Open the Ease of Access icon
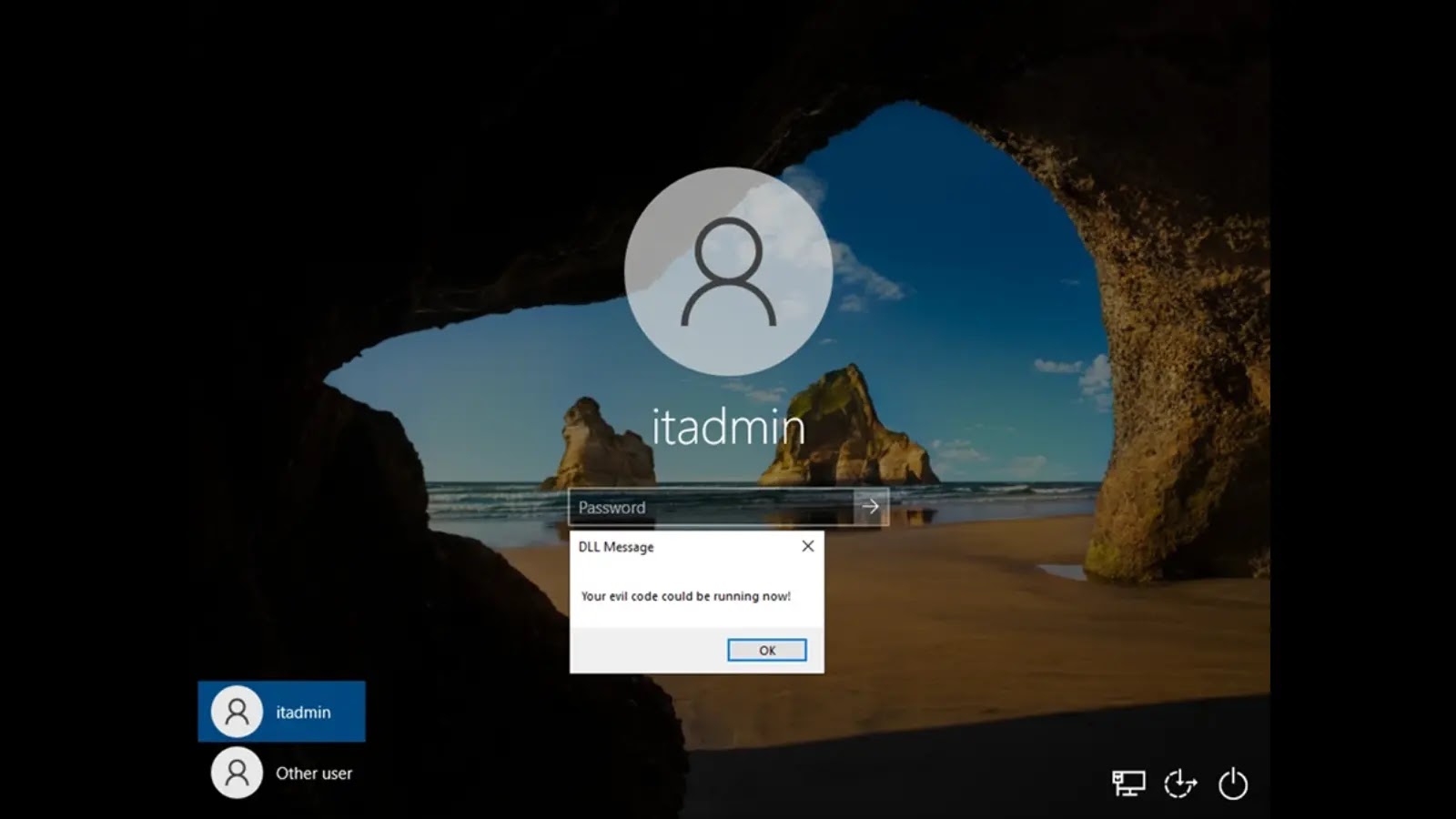Image resolution: width=1456 pixels, height=819 pixels. [1180, 781]
